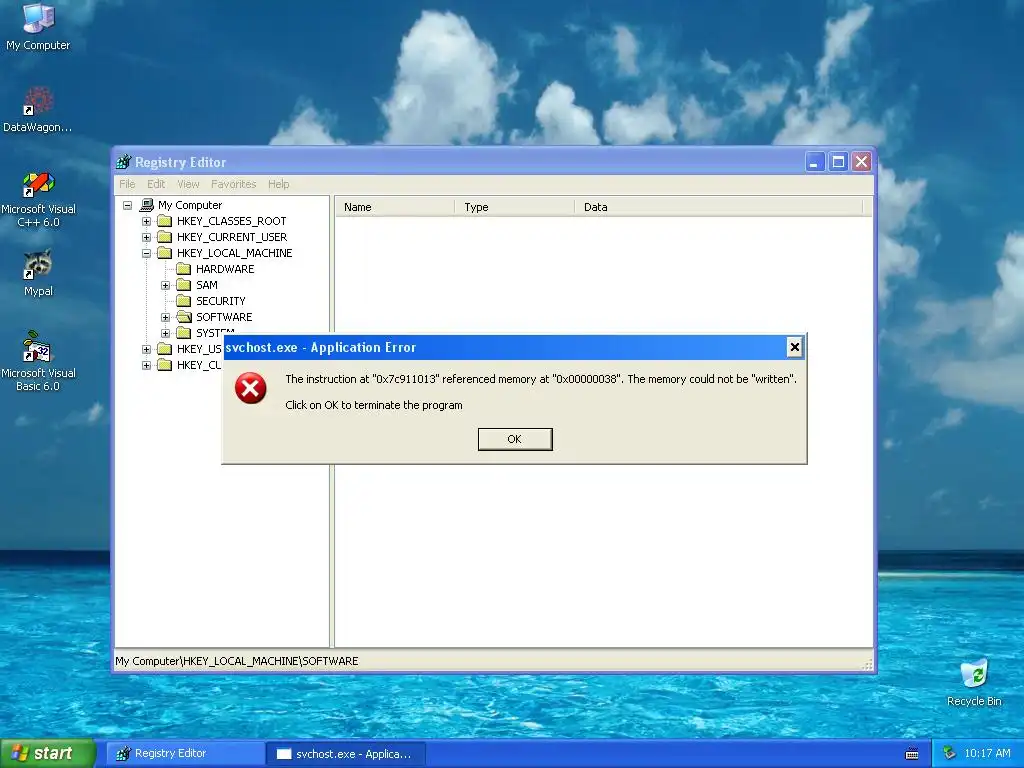Maximize the Registry Editor window

tap(839, 161)
